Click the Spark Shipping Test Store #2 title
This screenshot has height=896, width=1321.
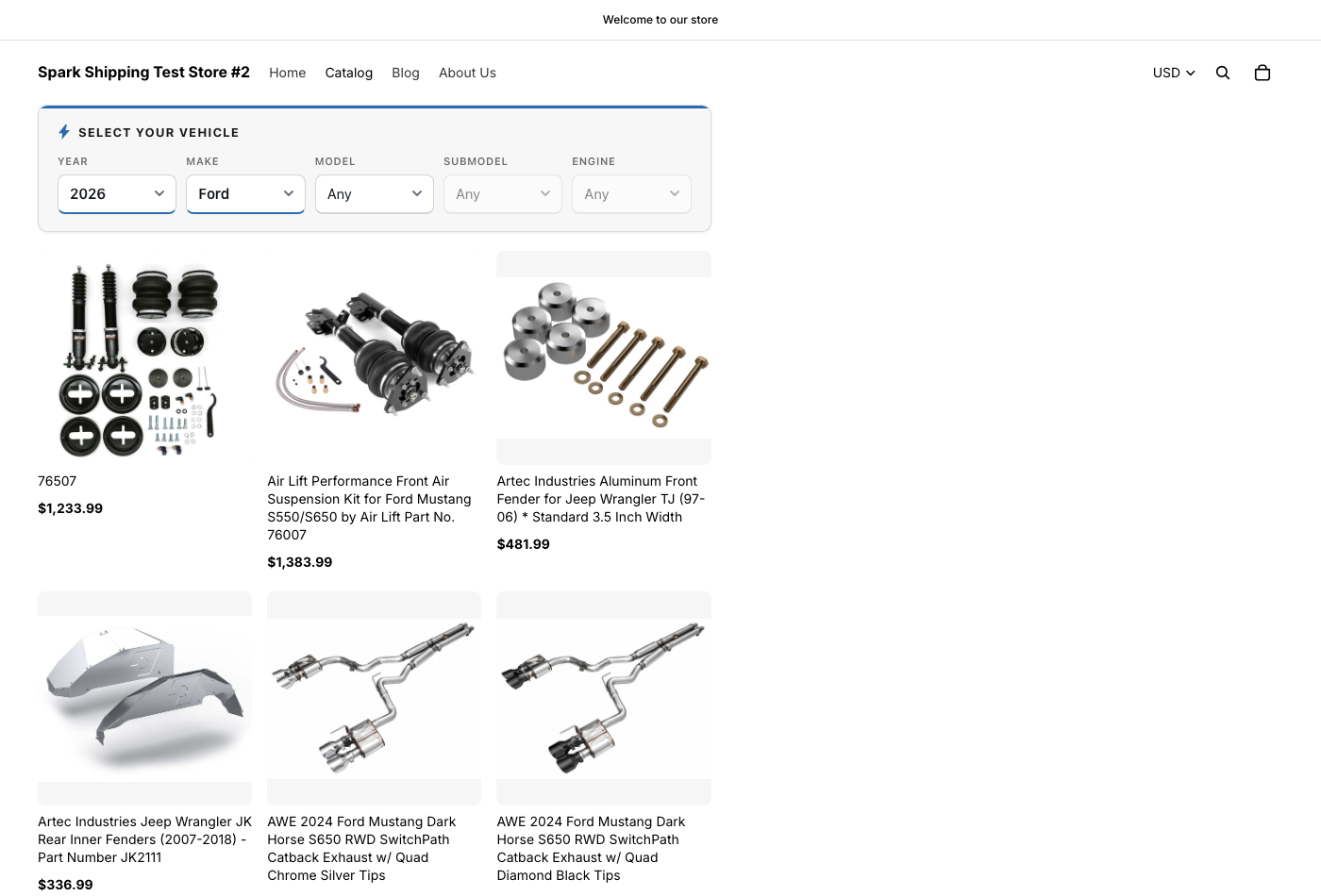(143, 73)
